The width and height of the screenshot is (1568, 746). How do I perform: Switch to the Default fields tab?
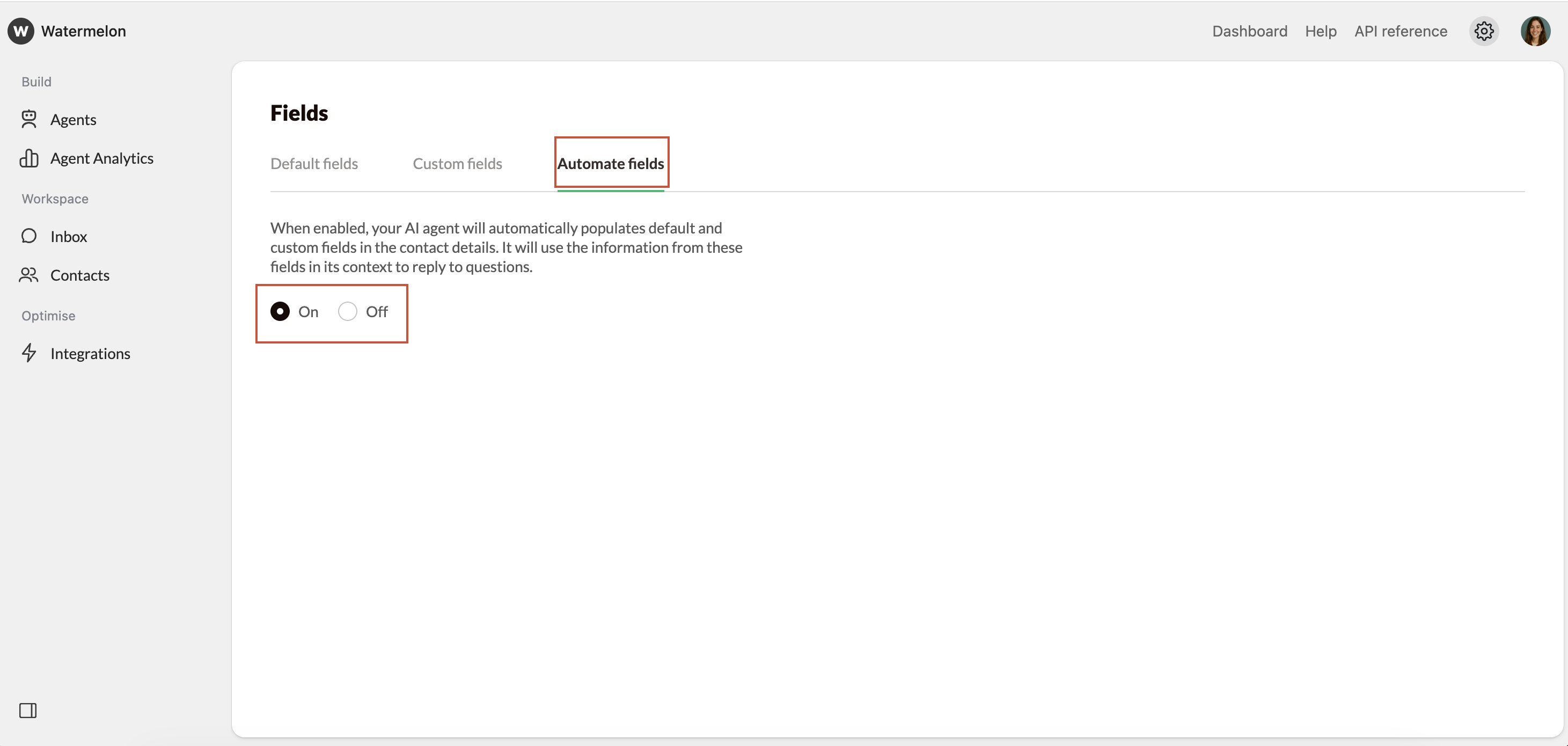click(314, 164)
